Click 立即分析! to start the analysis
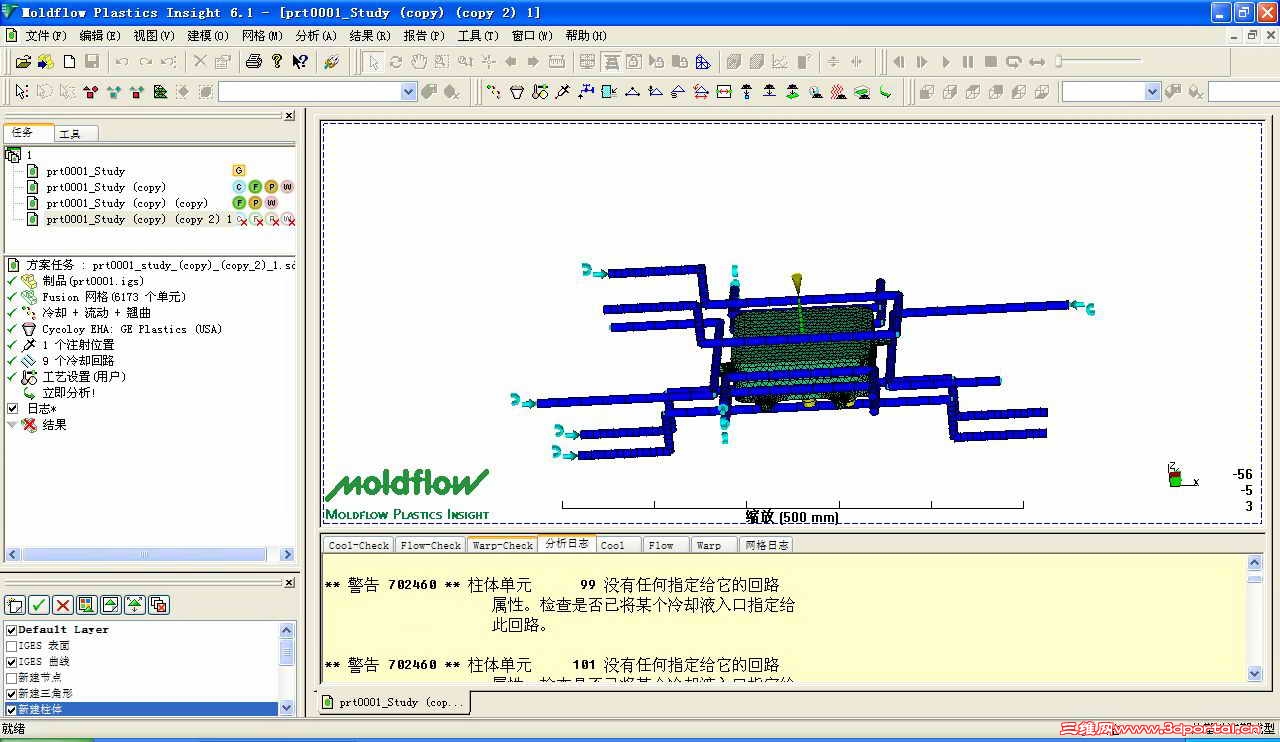Screen dimensions: 1280x742 click(x=68, y=392)
